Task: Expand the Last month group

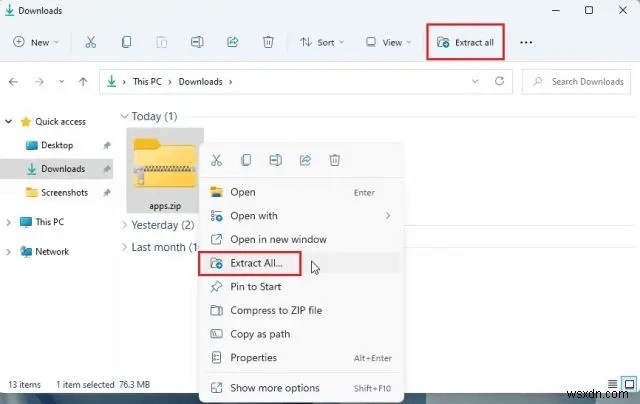Action: pos(124,247)
